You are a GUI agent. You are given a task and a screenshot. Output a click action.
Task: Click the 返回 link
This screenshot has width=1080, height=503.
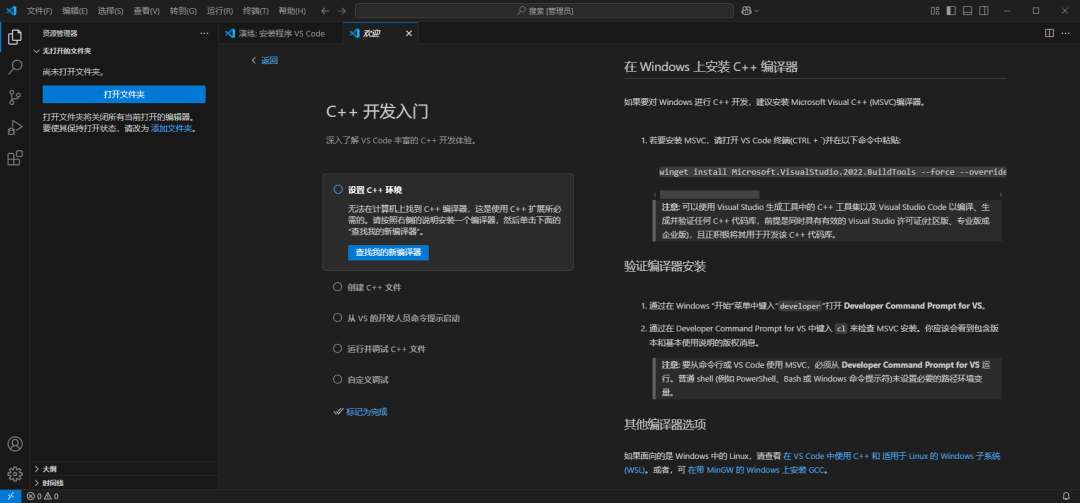click(x=269, y=60)
